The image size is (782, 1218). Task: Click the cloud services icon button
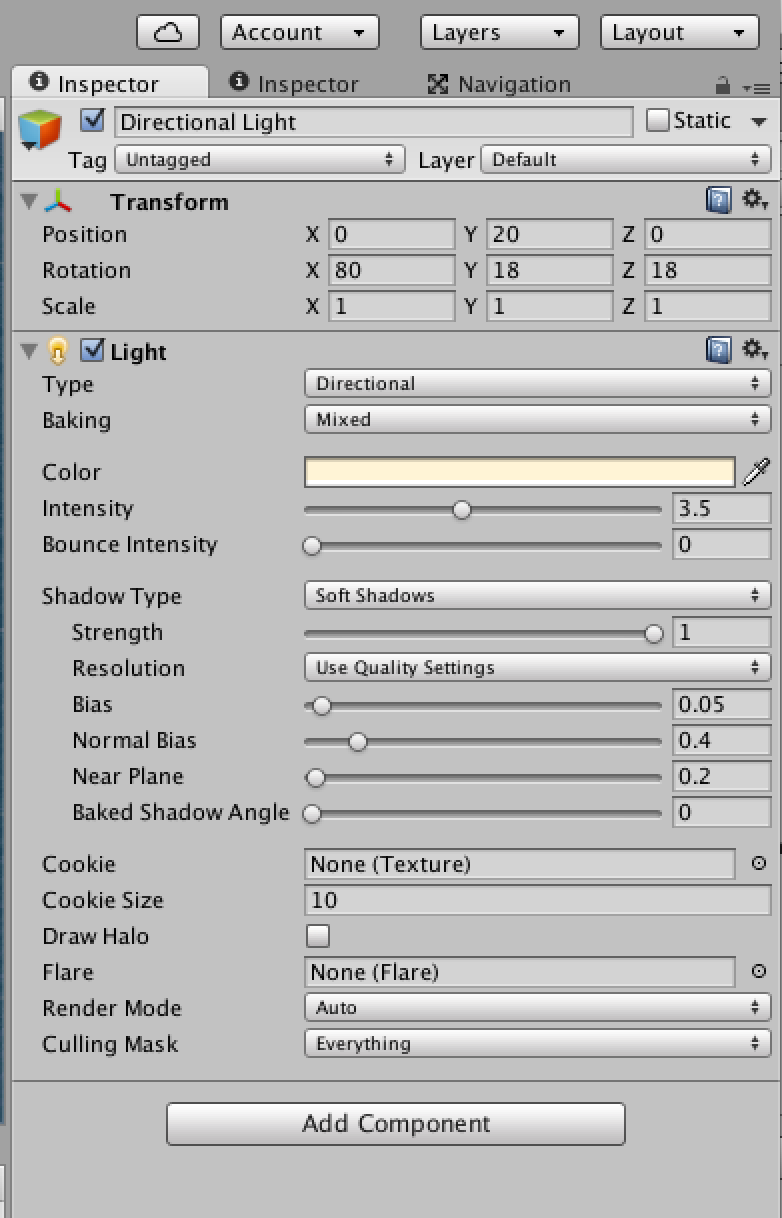(x=168, y=33)
